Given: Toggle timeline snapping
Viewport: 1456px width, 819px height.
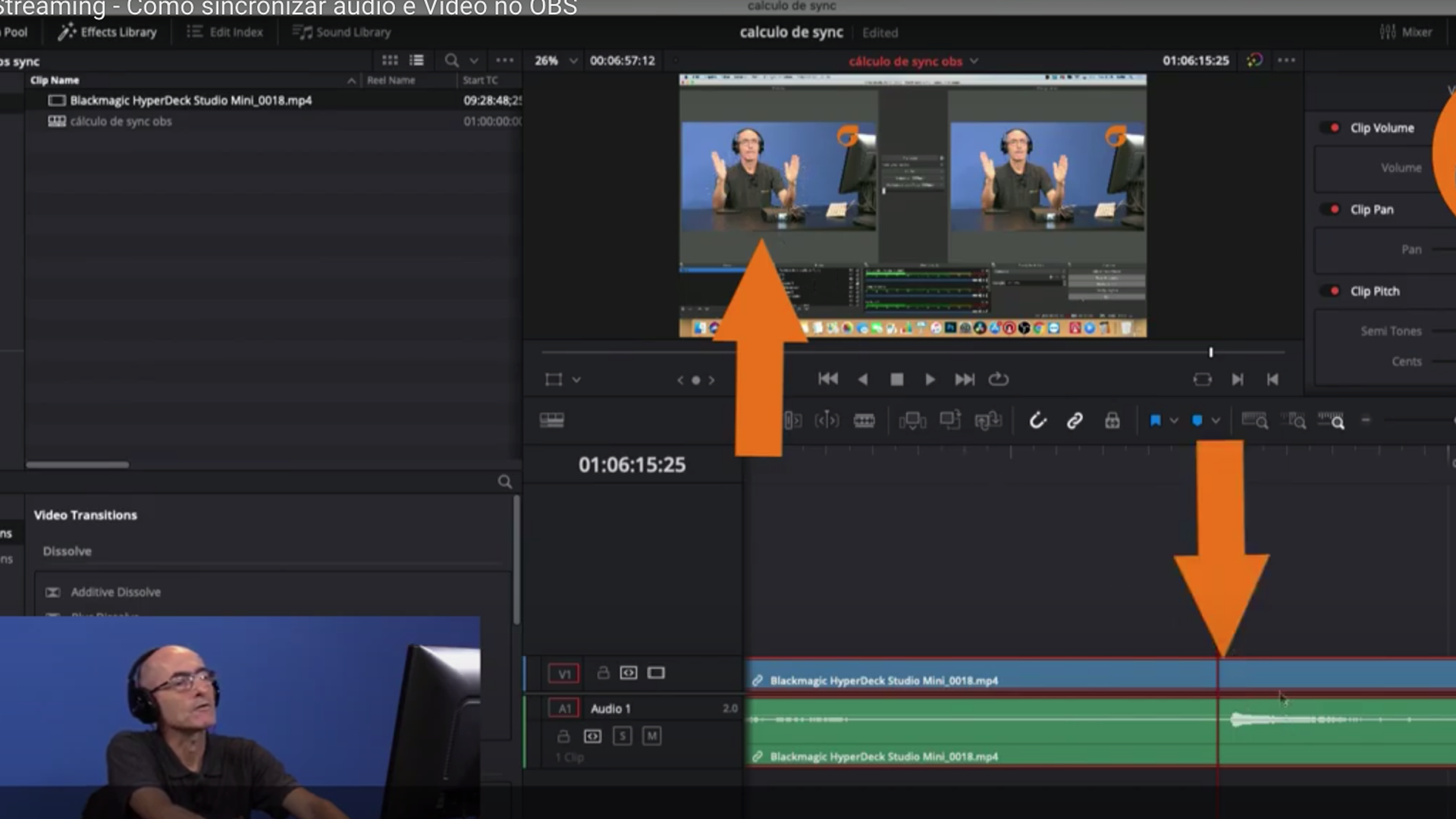Looking at the screenshot, I should [1037, 420].
